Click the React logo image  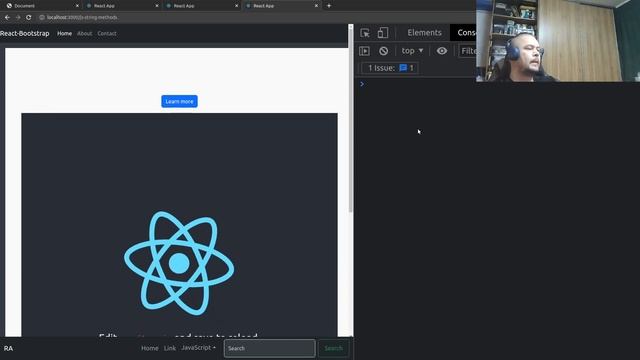pyautogui.click(x=179, y=263)
